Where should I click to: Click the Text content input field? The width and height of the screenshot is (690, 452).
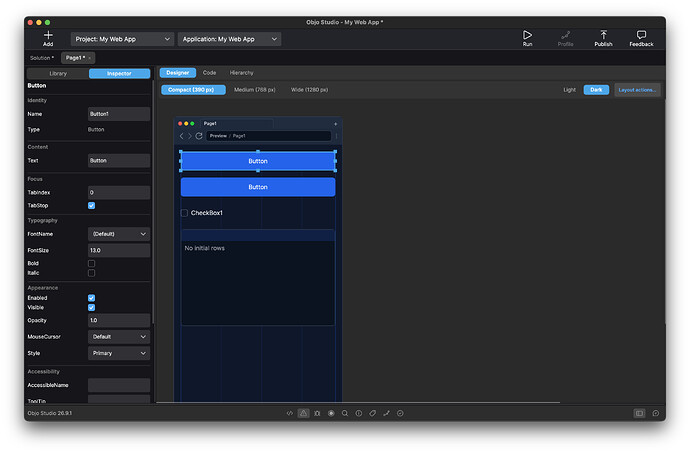pos(119,161)
